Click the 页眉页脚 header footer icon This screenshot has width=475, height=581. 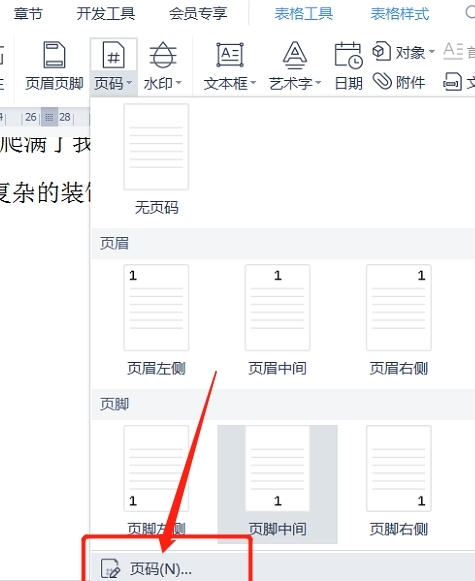[x=54, y=55]
